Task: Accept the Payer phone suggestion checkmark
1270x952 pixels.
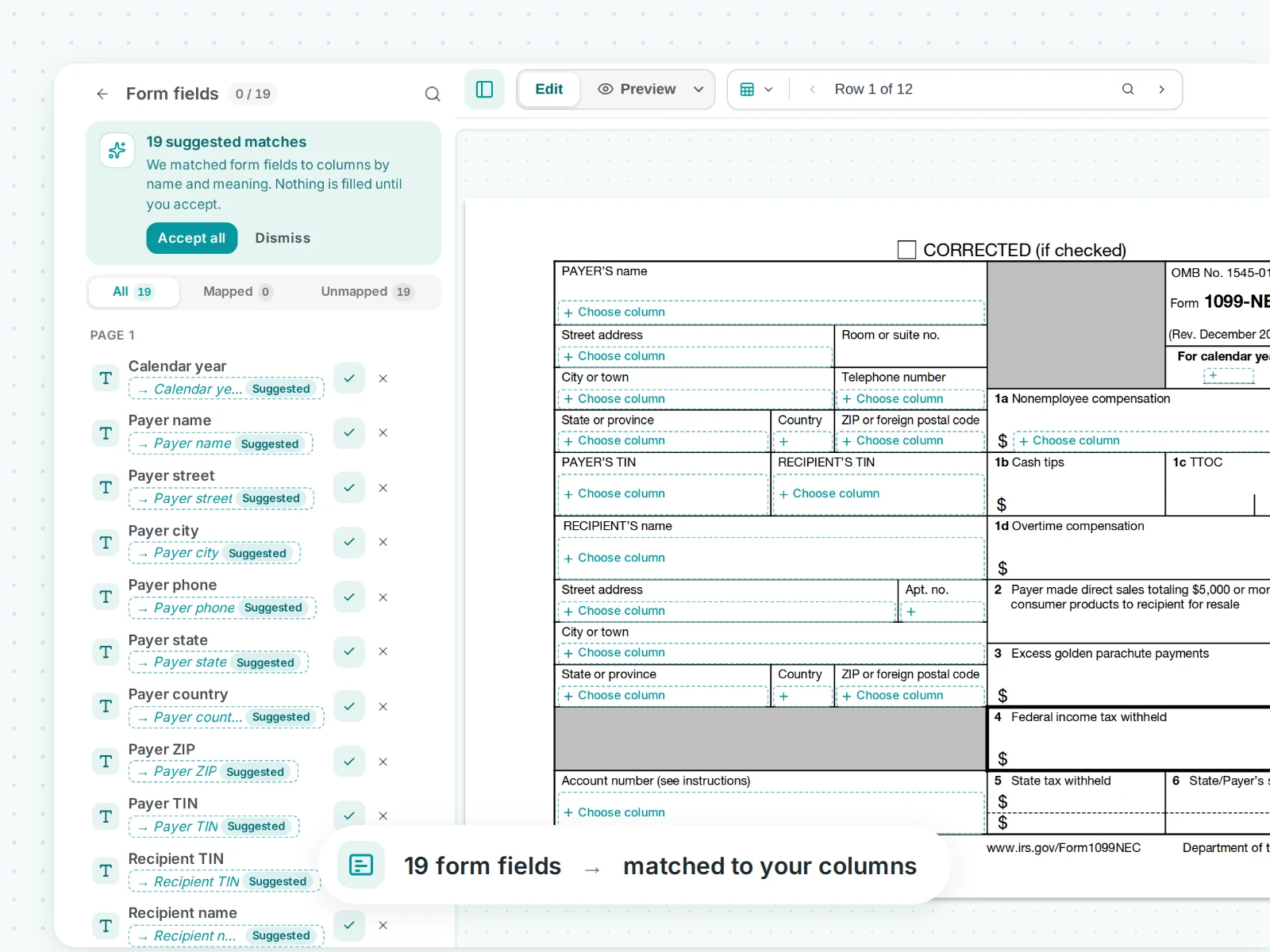Action: tap(349, 597)
